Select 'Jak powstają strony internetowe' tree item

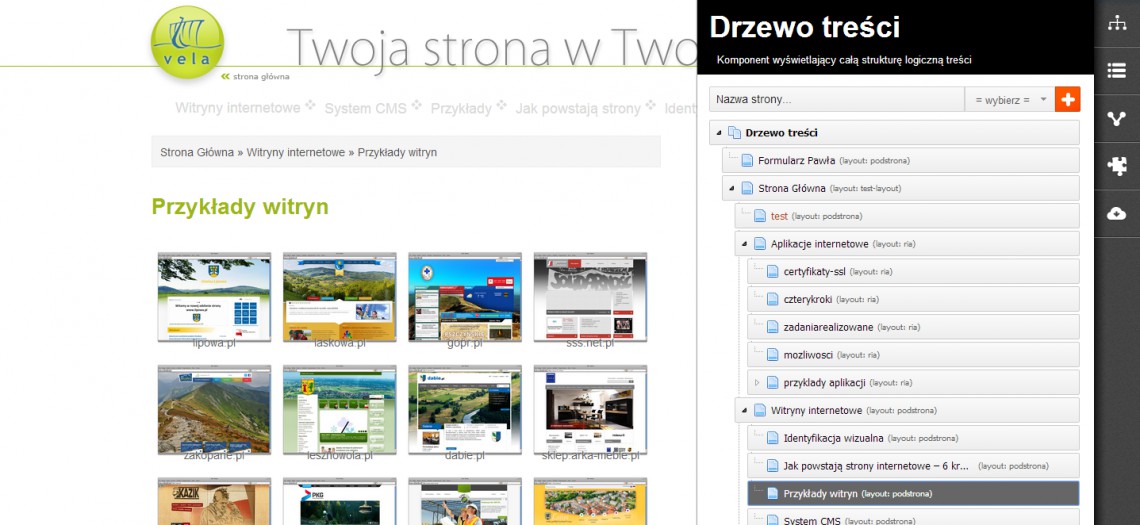click(x=914, y=466)
